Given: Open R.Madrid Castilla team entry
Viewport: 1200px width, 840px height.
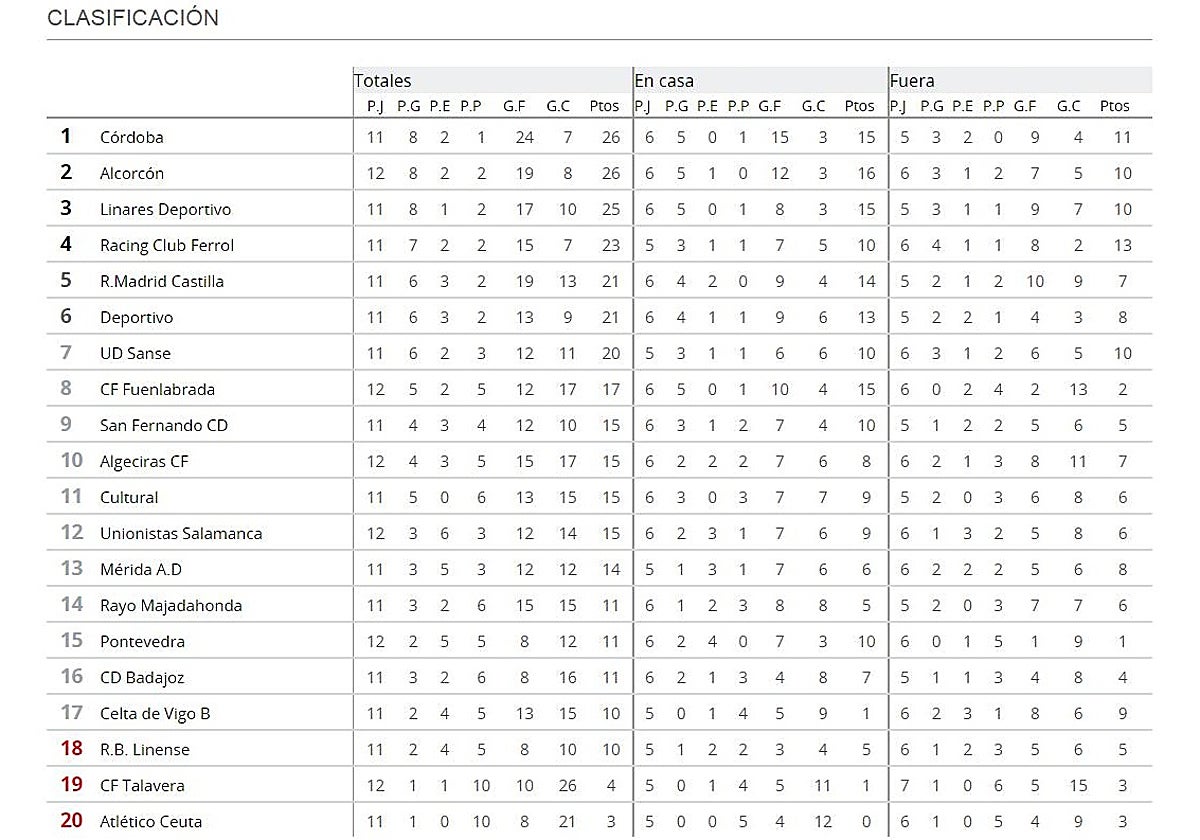Looking at the screenshot, I should click(162, 281).
